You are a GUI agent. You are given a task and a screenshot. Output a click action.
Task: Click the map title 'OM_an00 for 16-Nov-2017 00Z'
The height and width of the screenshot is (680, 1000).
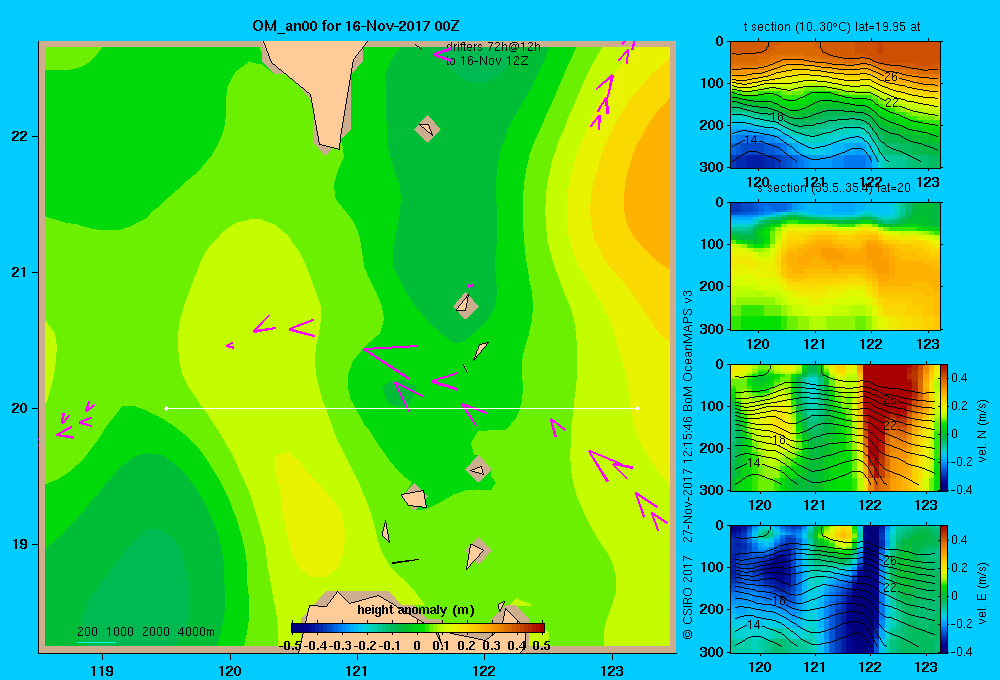point(356,26)
